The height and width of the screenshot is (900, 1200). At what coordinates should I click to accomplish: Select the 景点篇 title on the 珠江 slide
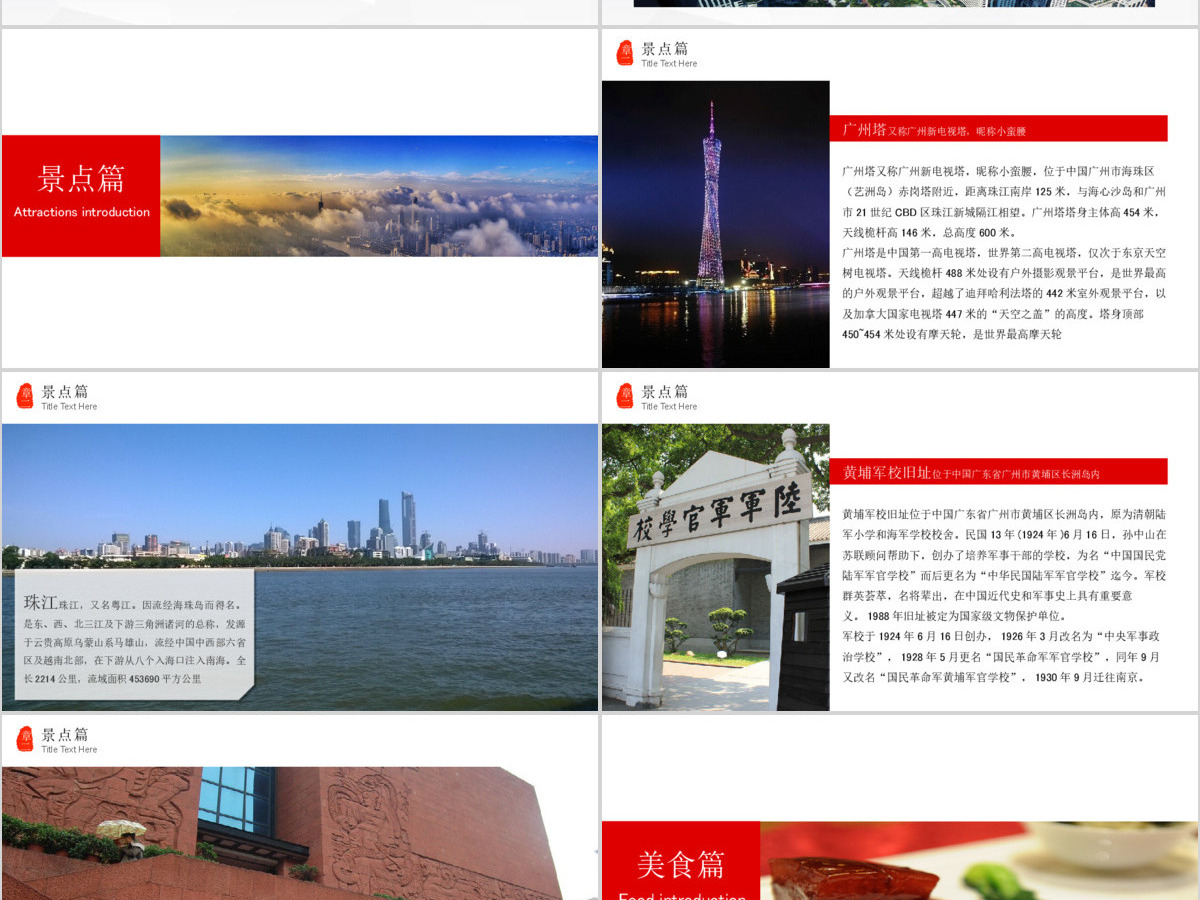point(65,391)
